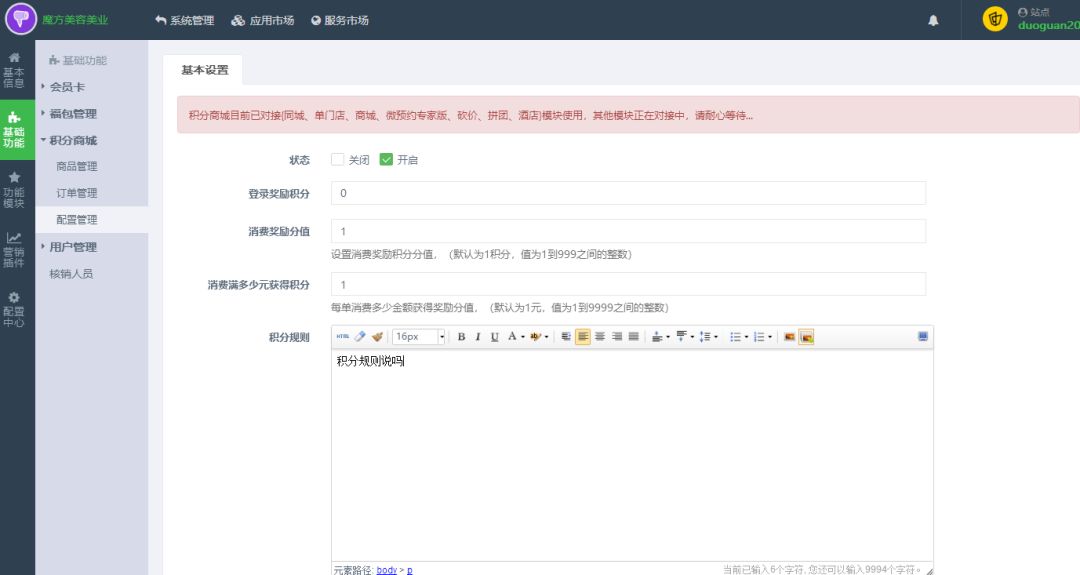Open the bullet list style dropdown arrow
1080x575 pixels.
click(747, 337)
